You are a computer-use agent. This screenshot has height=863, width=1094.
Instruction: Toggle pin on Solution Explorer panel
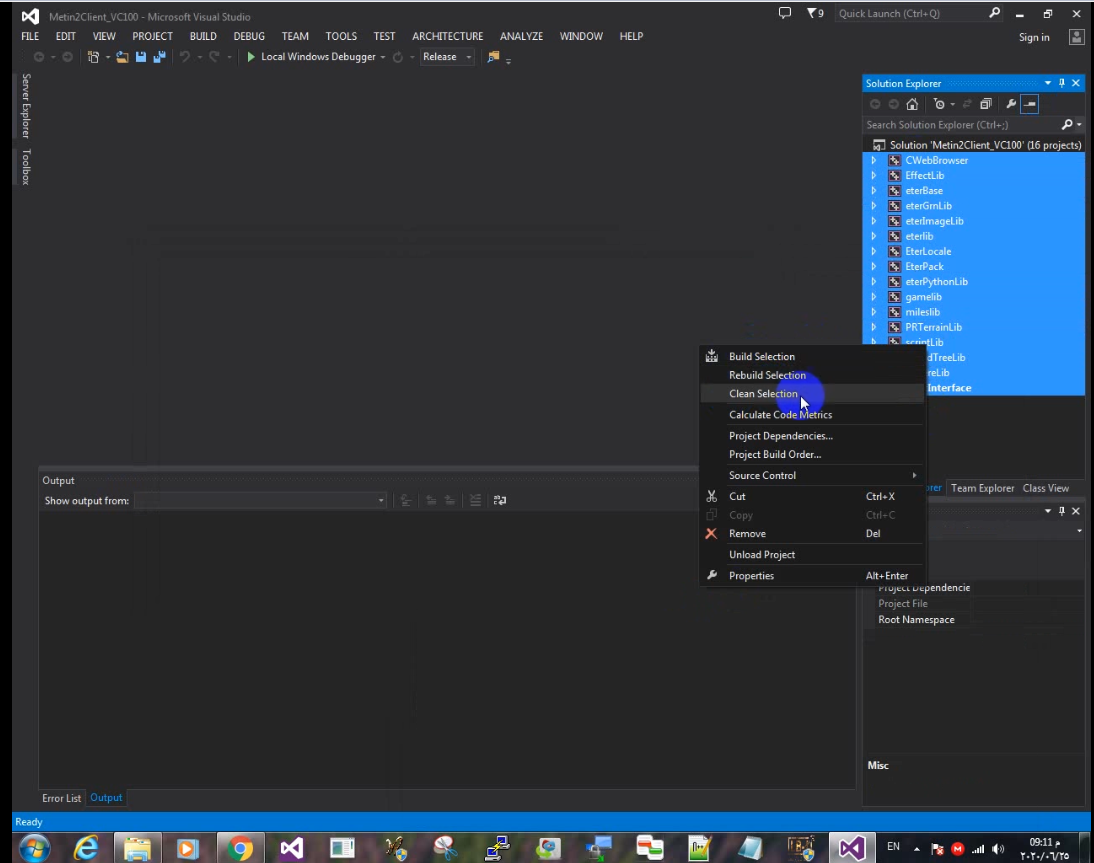(x=1062, y=83)
